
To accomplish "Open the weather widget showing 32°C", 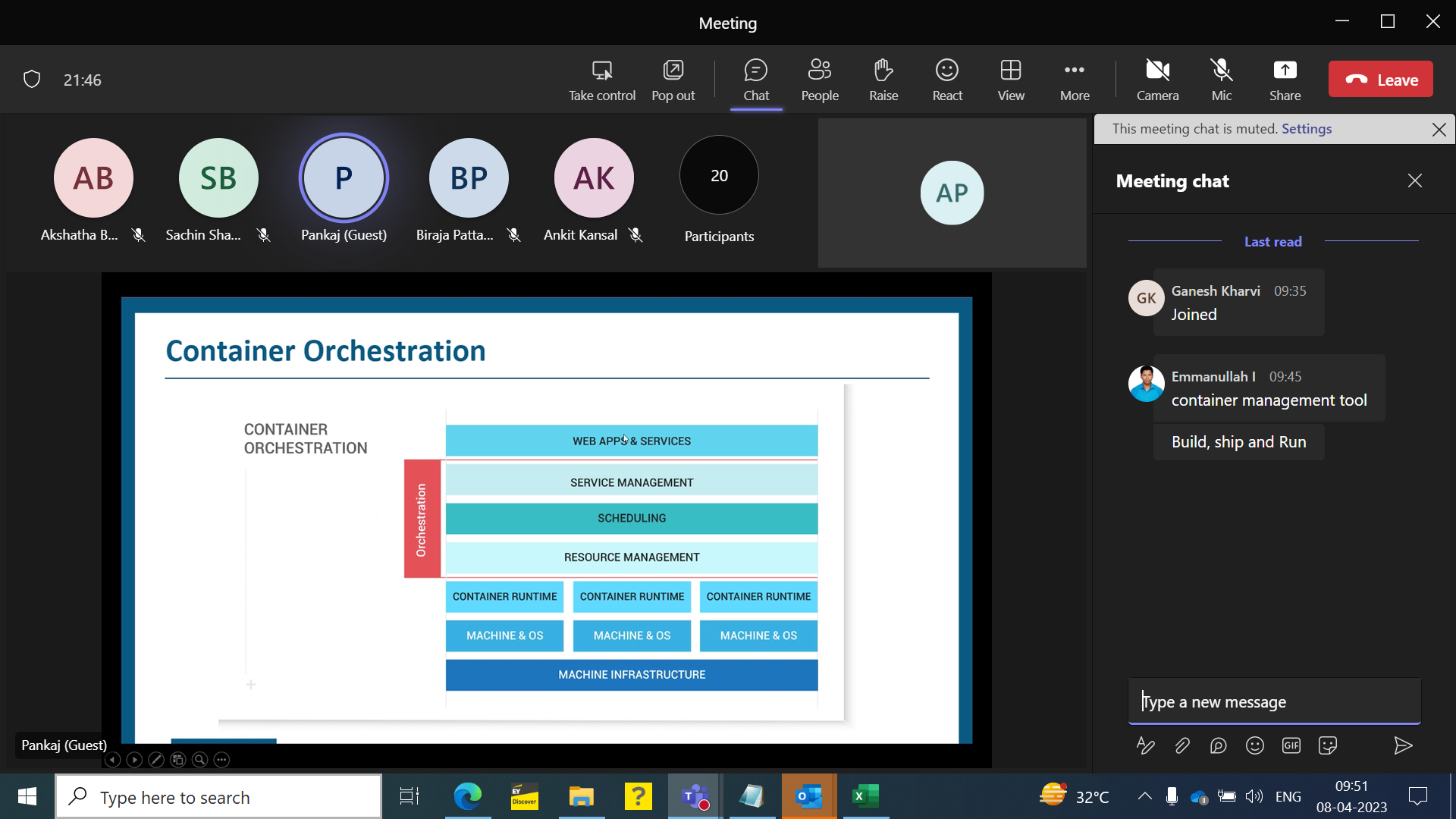I will [x=1075, y=796].
